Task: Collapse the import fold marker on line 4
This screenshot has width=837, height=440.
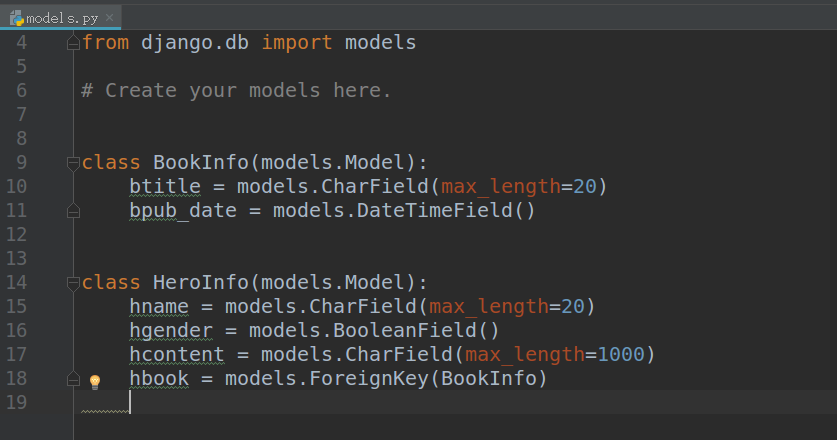Action: pos(73,43)
